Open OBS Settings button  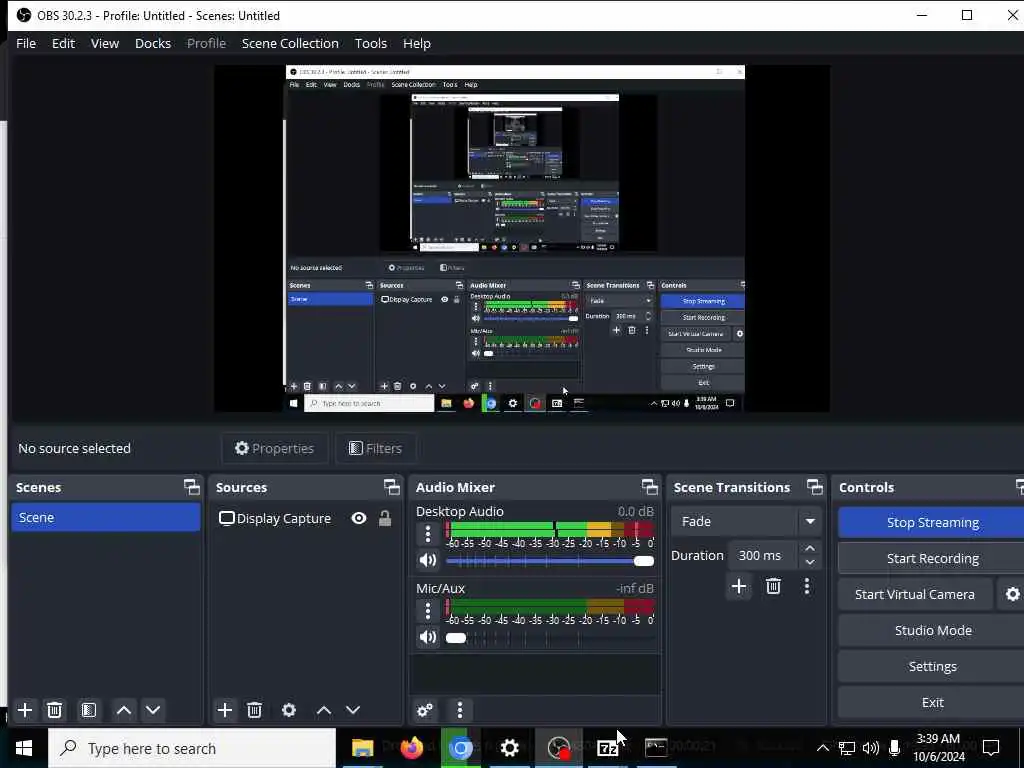point(933,666)
